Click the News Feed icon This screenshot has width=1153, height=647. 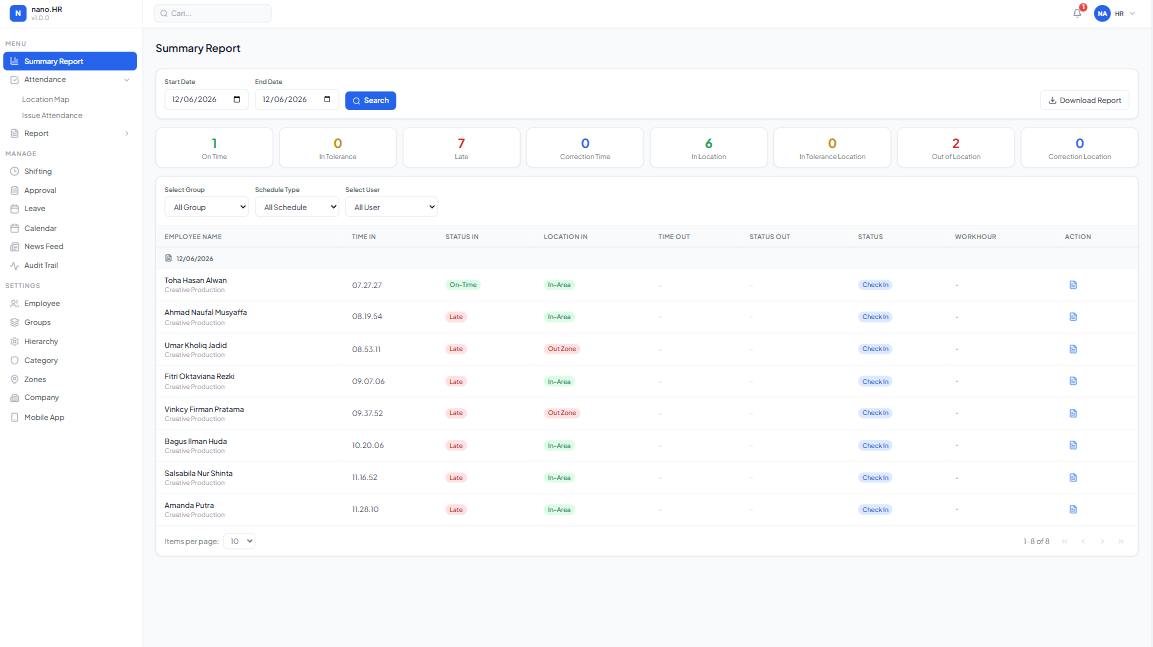coord(14,246)
